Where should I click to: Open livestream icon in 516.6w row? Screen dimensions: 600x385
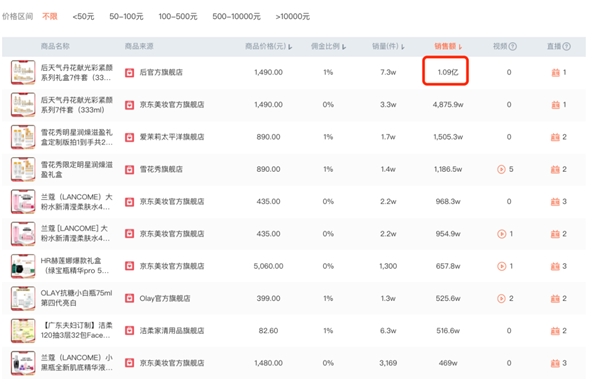(x=555, y=331)
